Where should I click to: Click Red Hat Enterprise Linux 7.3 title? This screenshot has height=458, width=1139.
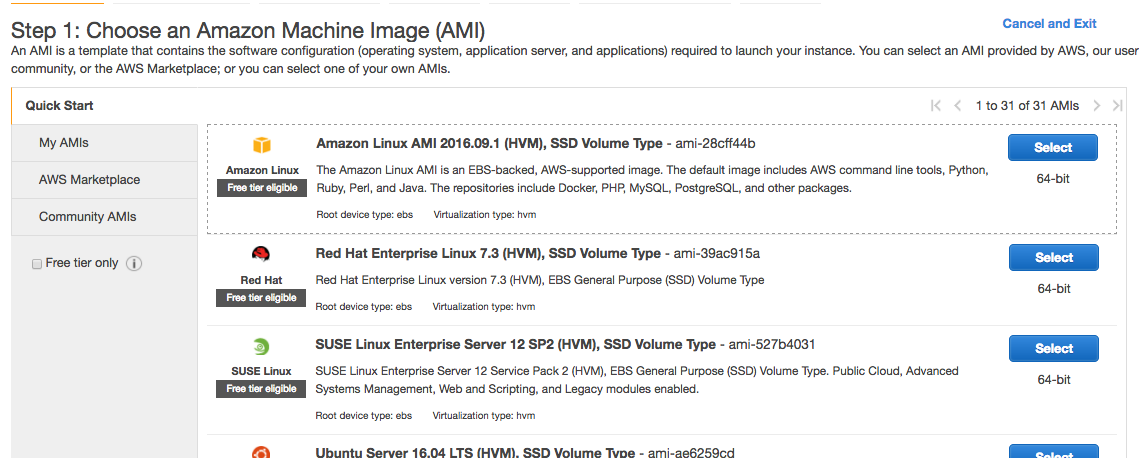click(x=489, y=254)
